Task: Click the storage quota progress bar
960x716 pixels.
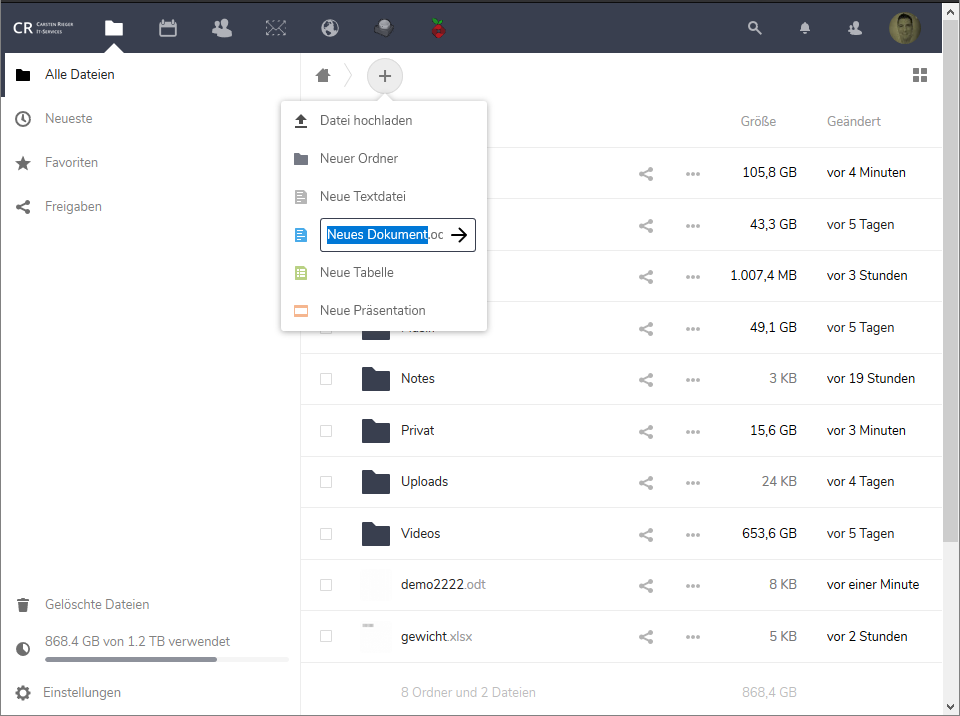Action: click(x=166, y=659)
